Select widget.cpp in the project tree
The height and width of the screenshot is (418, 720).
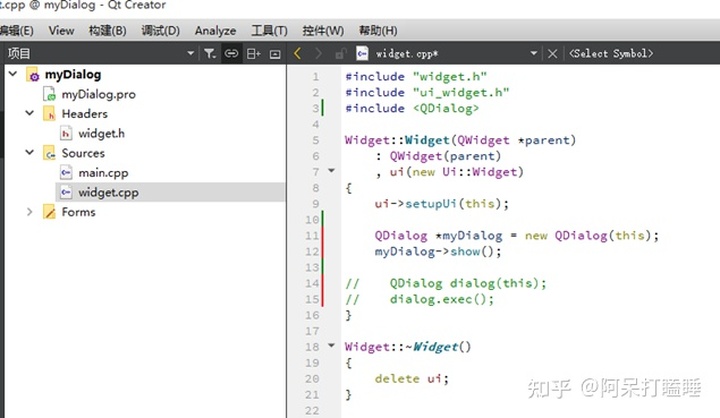(108, 192)
